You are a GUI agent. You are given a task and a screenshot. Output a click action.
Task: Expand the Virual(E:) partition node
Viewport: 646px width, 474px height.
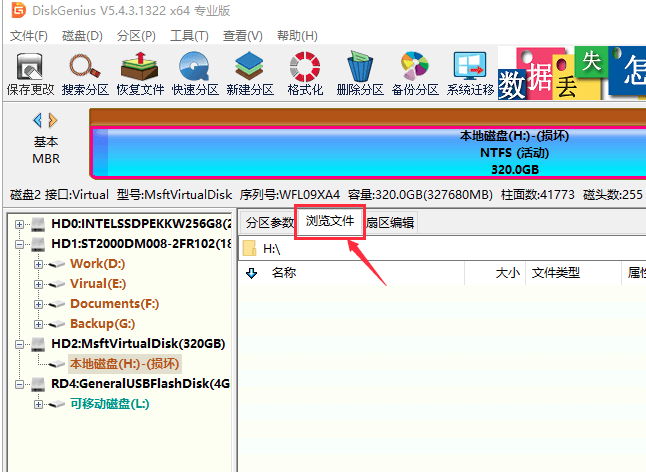[38, 284]
